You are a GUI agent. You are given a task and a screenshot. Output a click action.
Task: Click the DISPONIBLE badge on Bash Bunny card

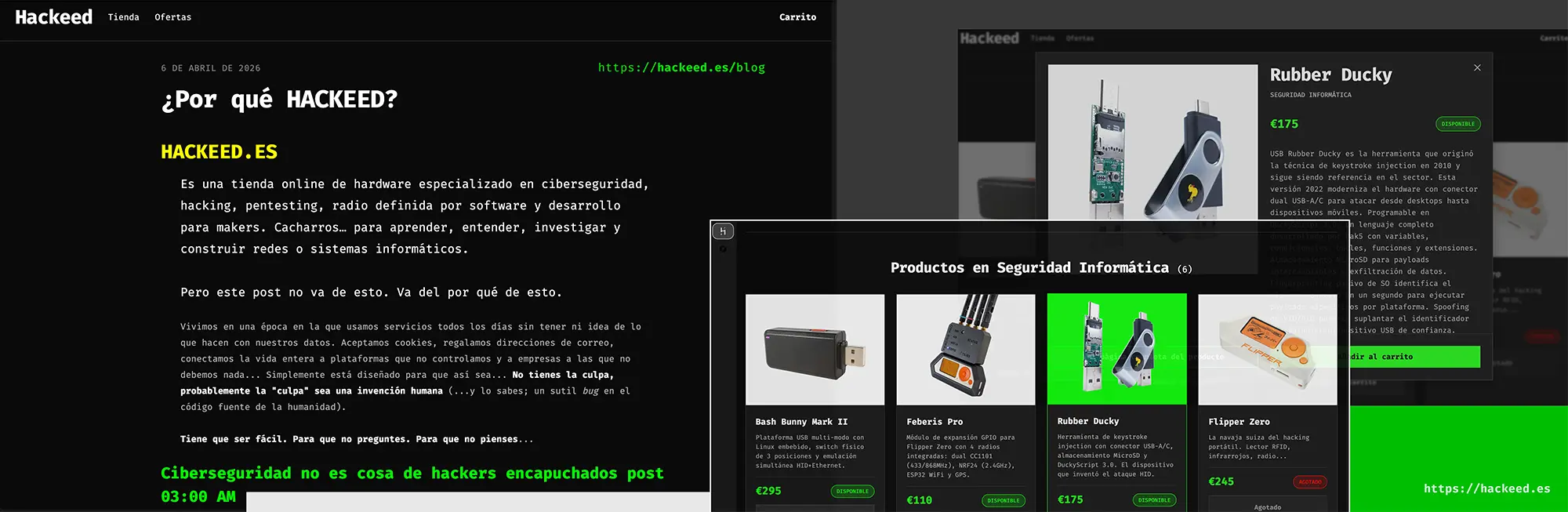852,492
